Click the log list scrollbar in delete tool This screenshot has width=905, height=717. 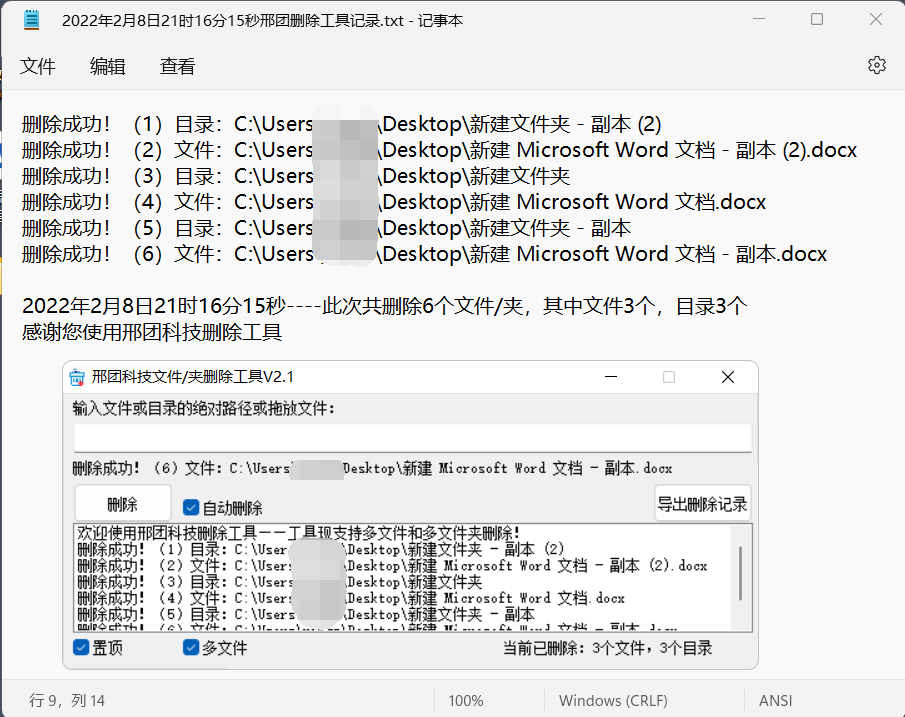click(741, 574)
